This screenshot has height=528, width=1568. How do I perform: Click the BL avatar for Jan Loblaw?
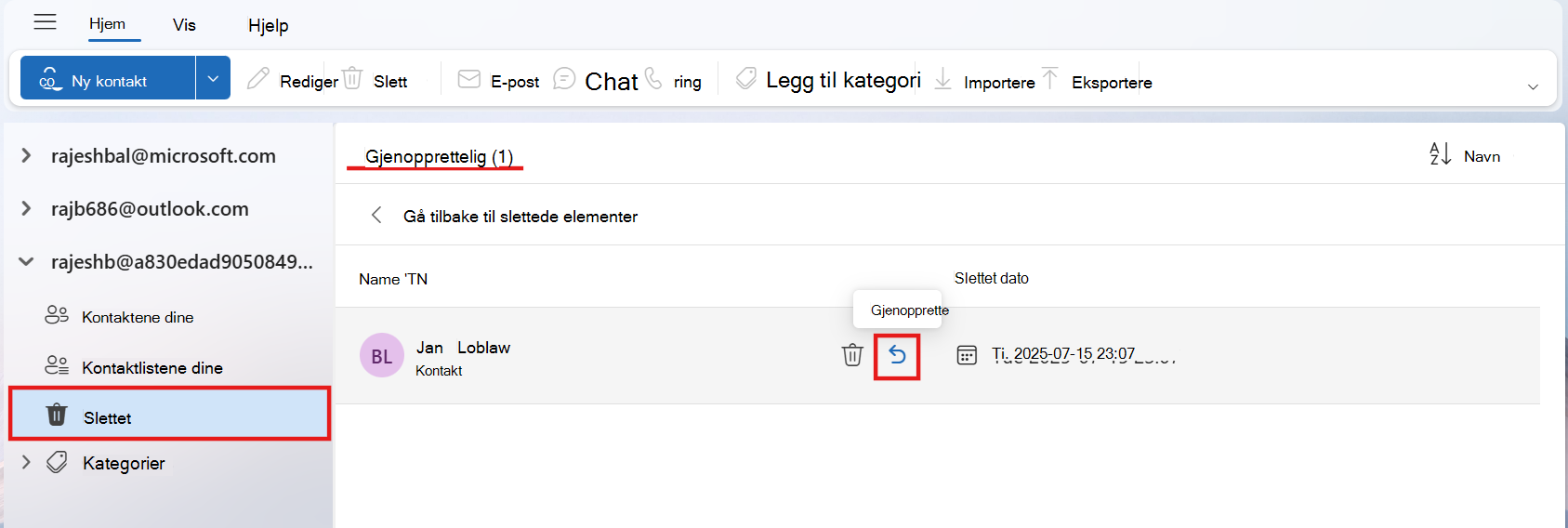click(381, 355)
